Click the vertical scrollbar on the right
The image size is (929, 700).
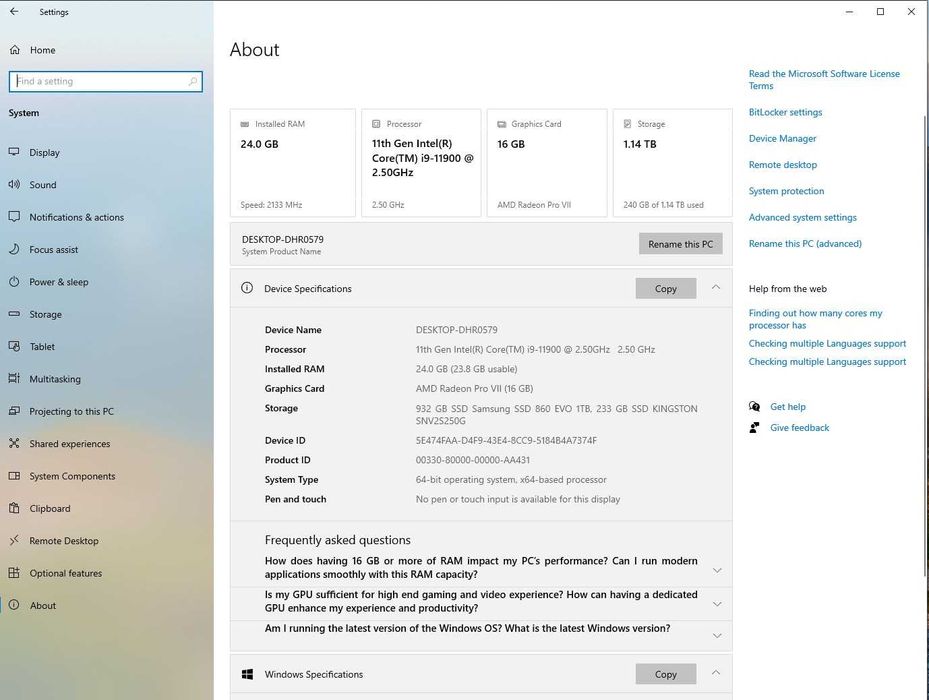coord(925,344)
